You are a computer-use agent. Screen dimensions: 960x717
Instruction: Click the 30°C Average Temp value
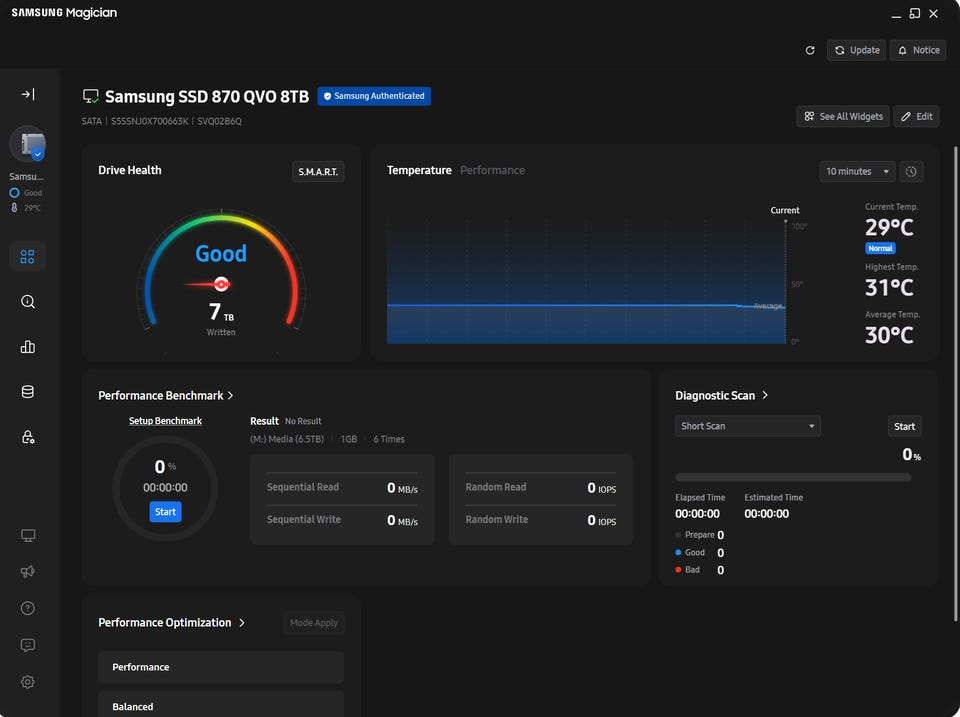click(x=889, y=335)
